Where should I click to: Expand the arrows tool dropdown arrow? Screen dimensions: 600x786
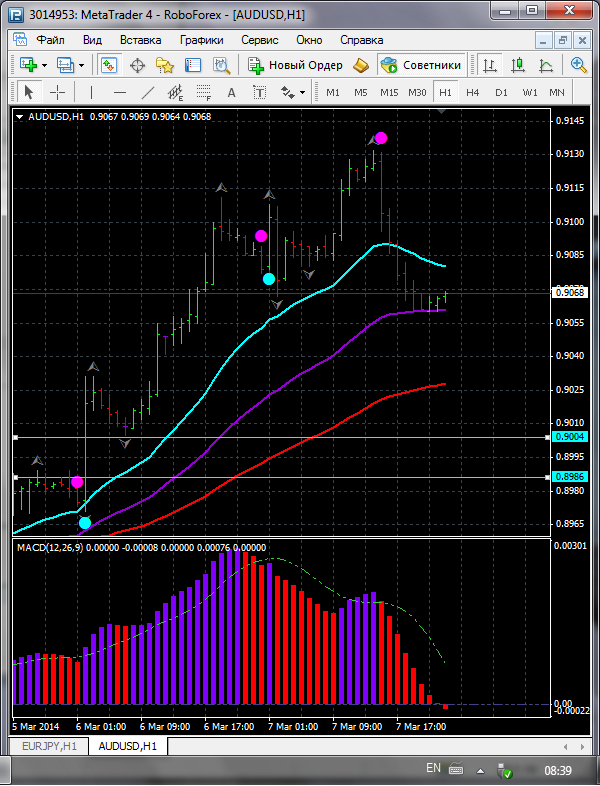(x=302, y=93)
